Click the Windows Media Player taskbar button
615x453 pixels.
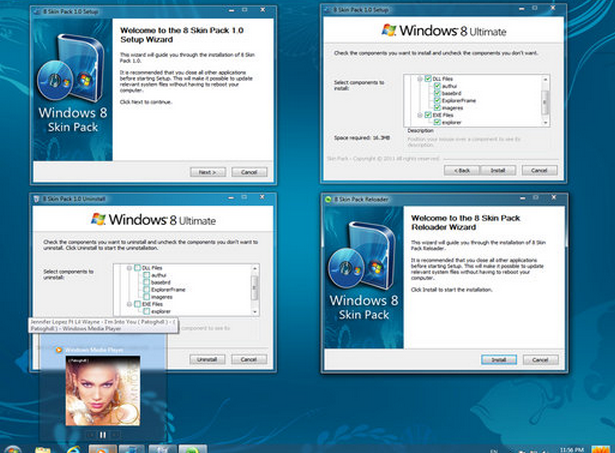102,449
